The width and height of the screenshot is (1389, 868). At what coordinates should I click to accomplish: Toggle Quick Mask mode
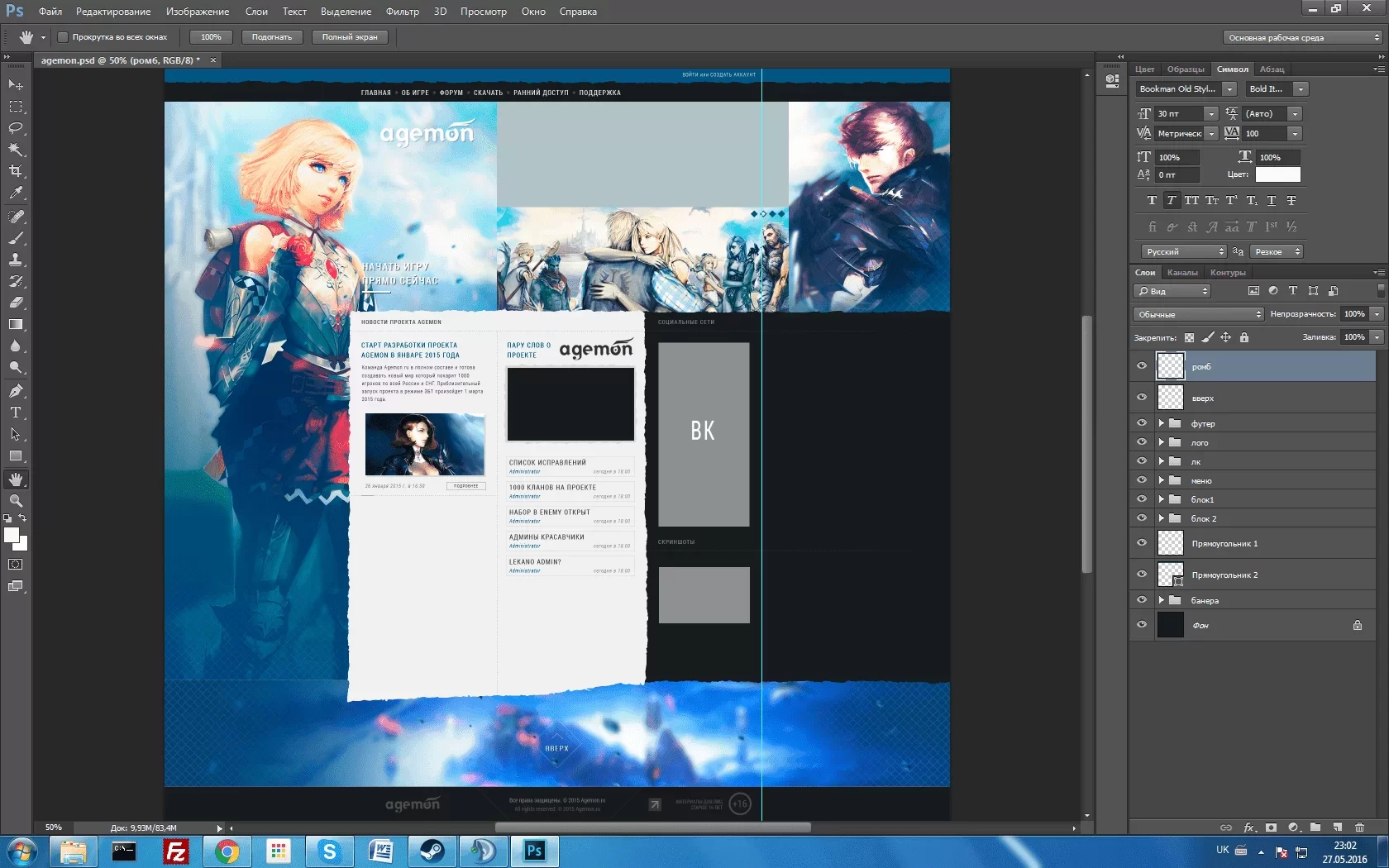click(16, 565)
